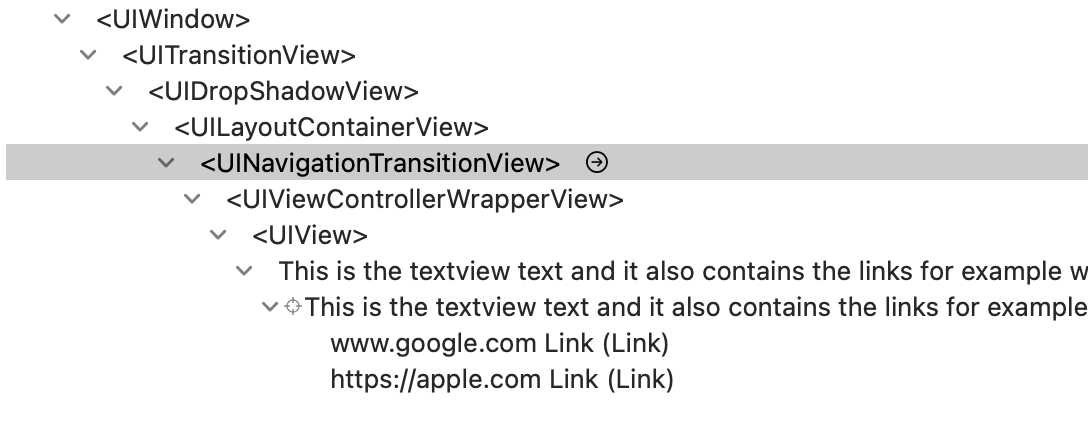Screen dimensions: 1088x426
Task: Collapse the chevron beside the crosshair icon
Action: (x=270, y=307)
